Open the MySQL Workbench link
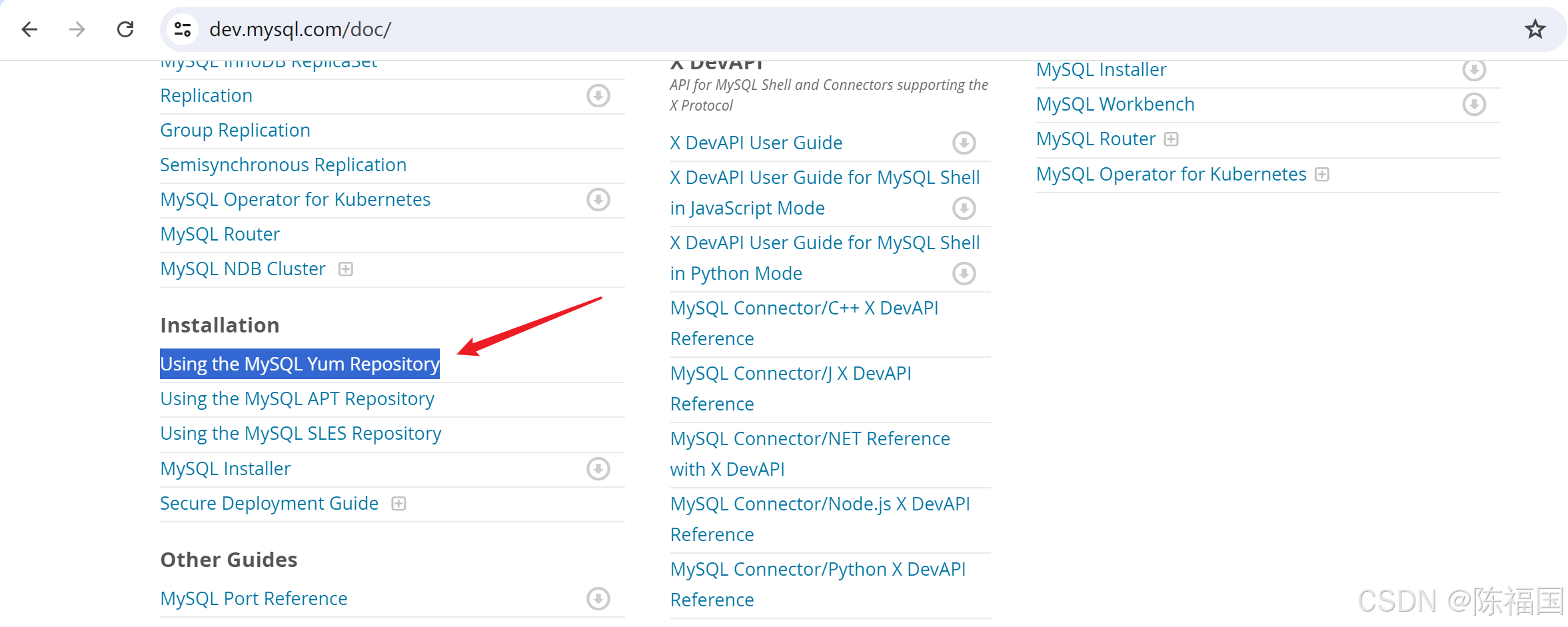1568x627 pixels. pyautogui.click(x=1116, y=104)
